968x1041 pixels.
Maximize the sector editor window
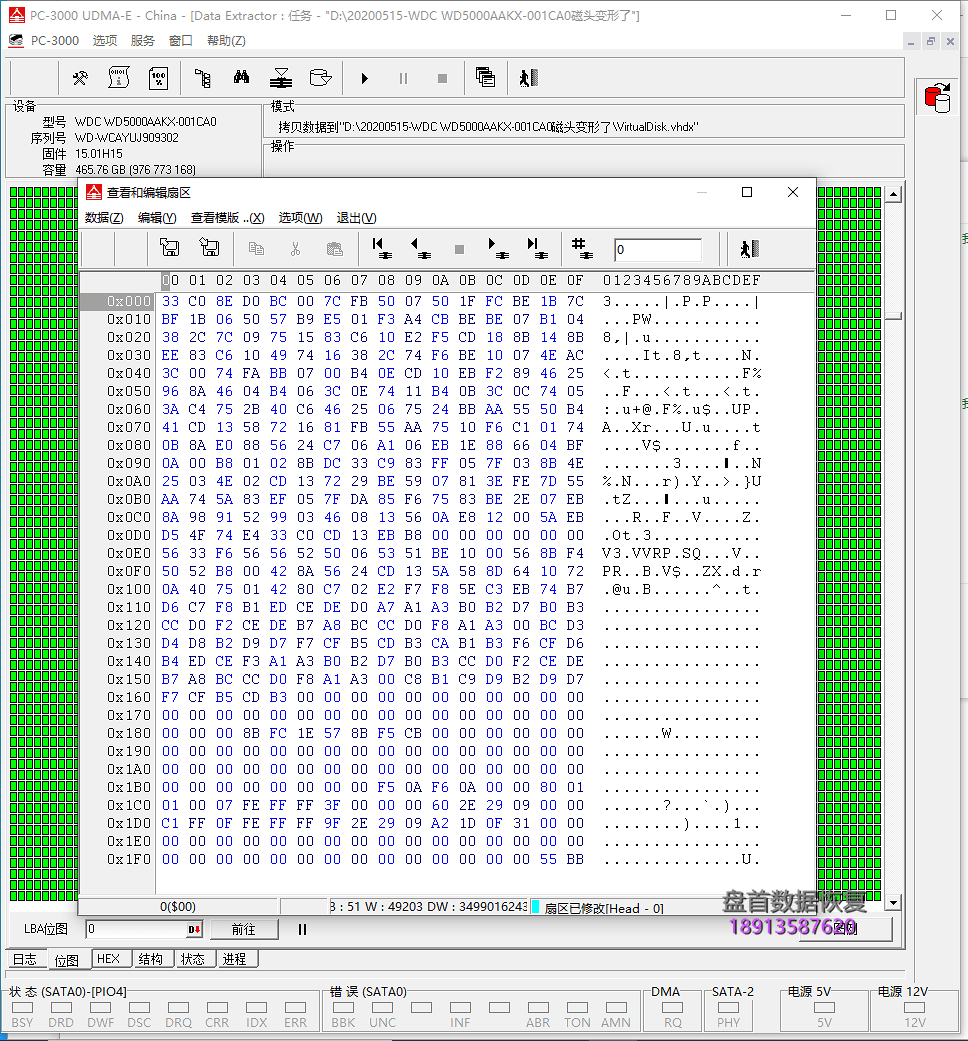(747, 192)
